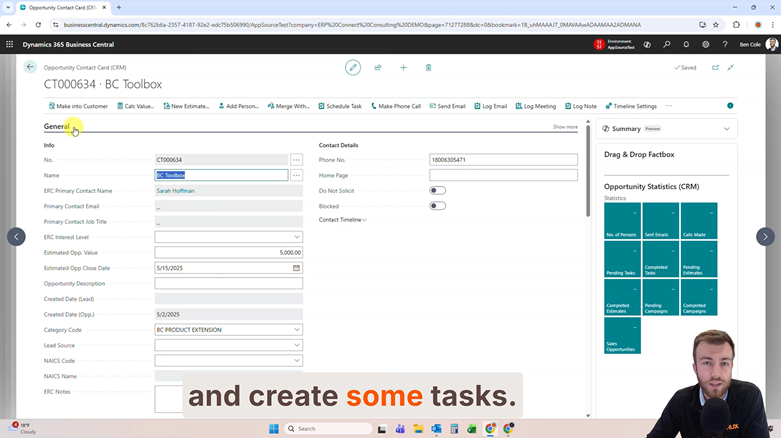Viewport: 781px width, 438px height.
Task: Open the calendar picker for the close date
Action: [296, 268]
